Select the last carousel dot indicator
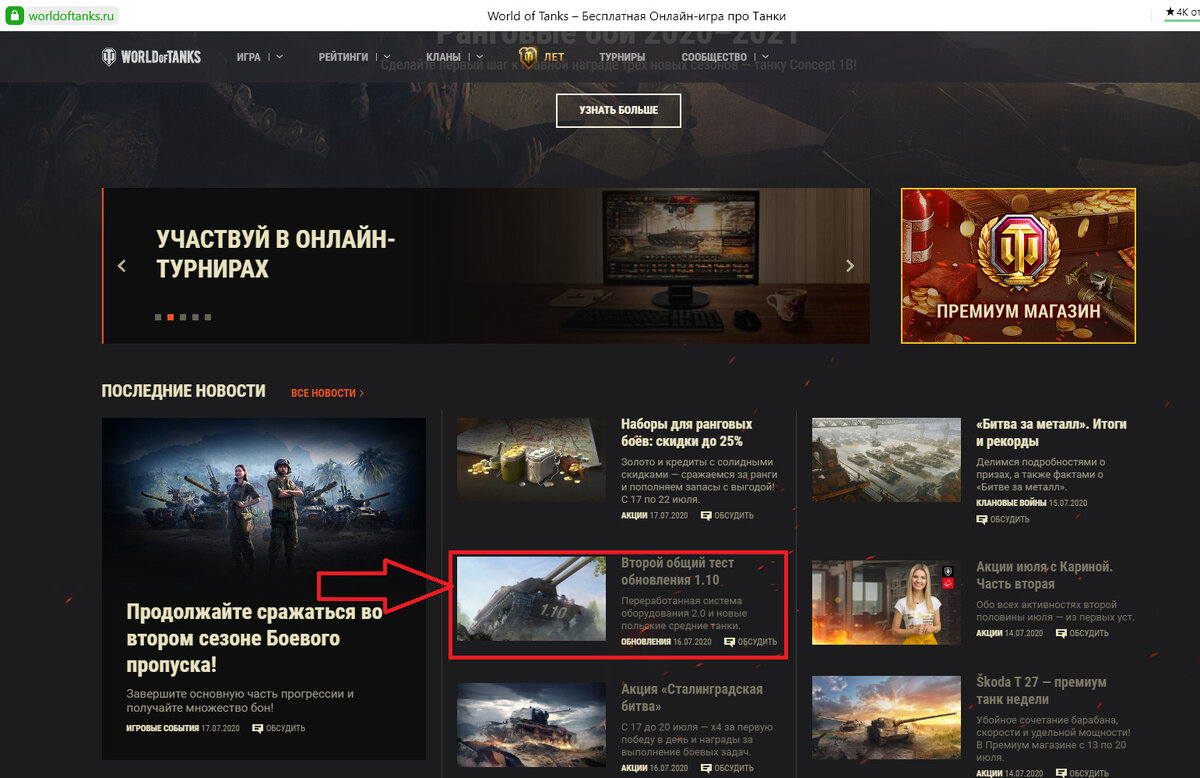 pos(207,317)
